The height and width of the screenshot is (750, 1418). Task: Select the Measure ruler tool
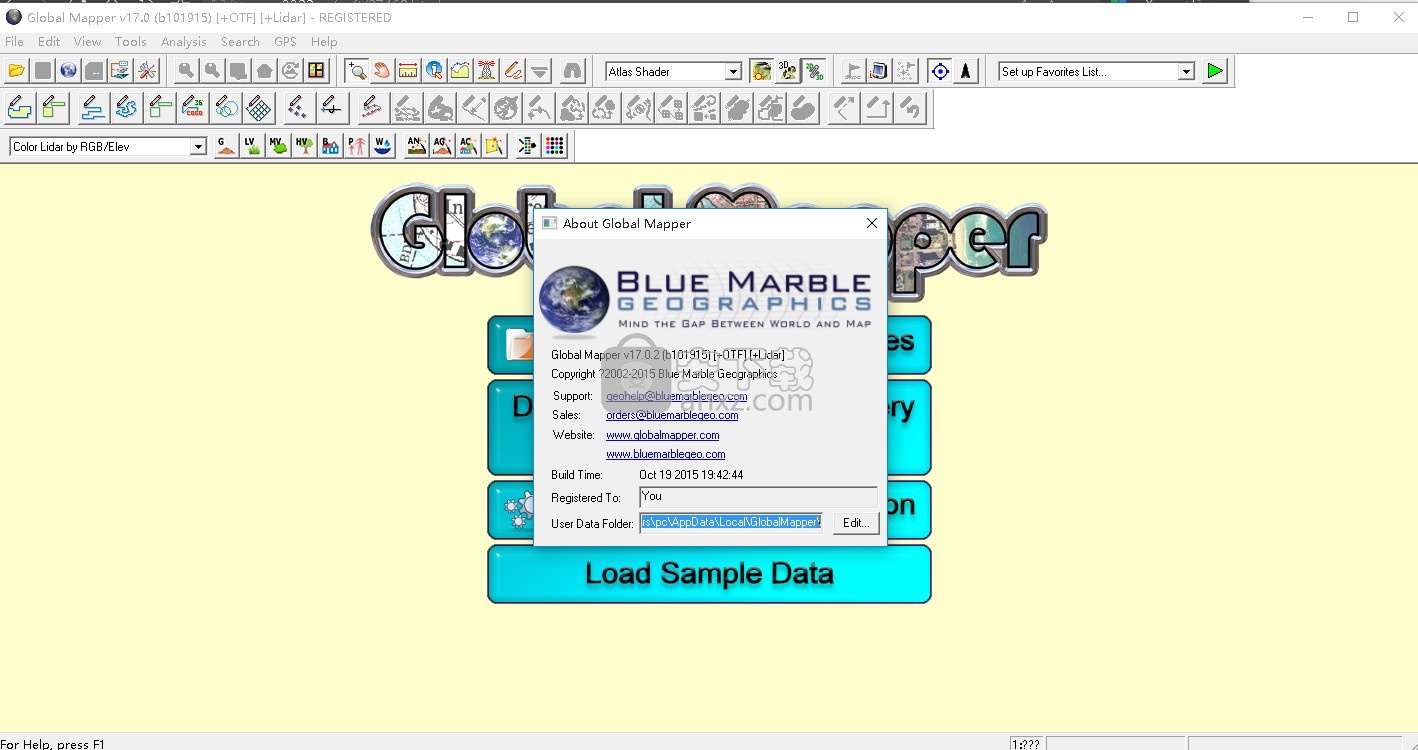pos(409,71)
